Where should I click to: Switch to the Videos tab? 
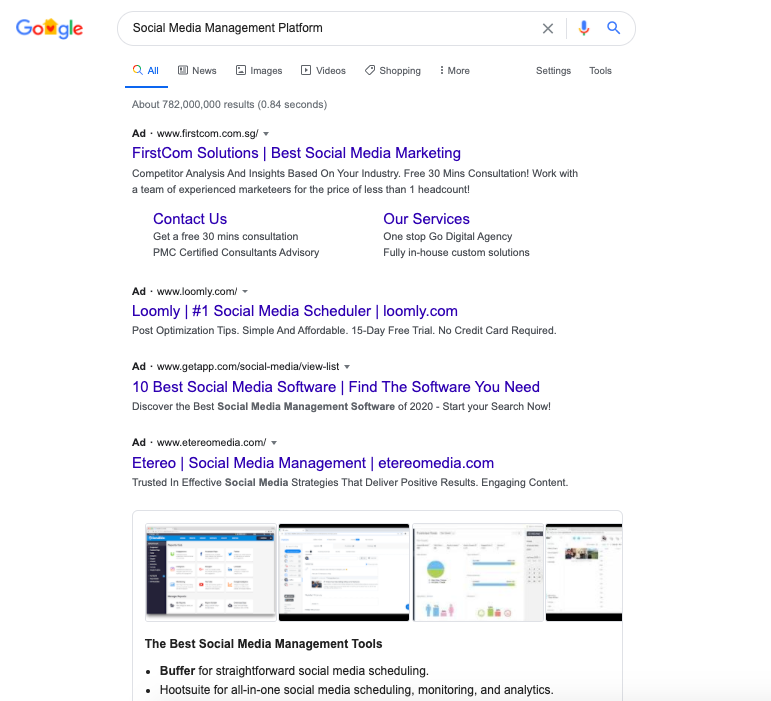click(324, 70)
